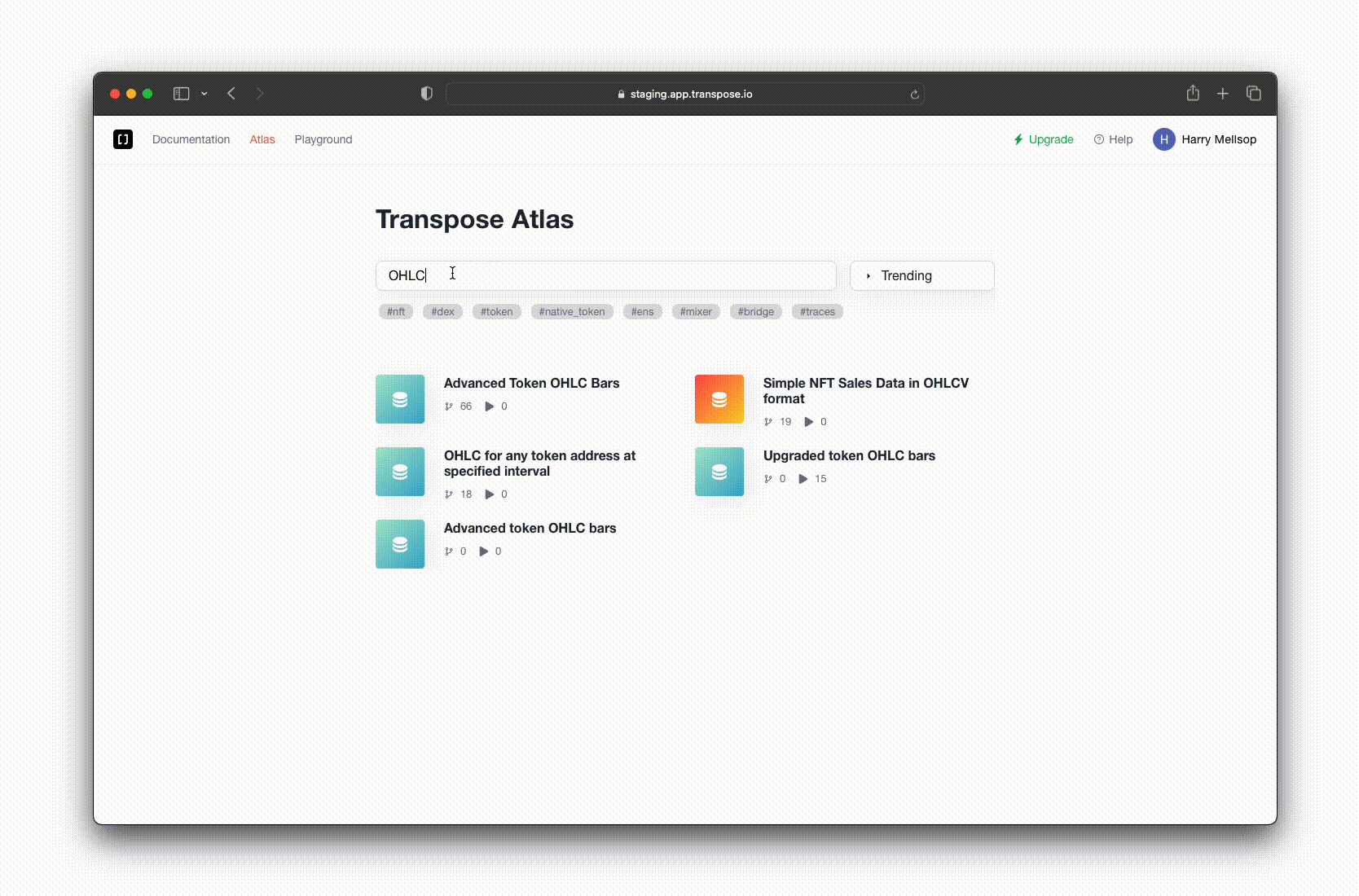
Task: Open the Upgraded token OHLC bars thumbnail
Action: (x=719, y=472)
